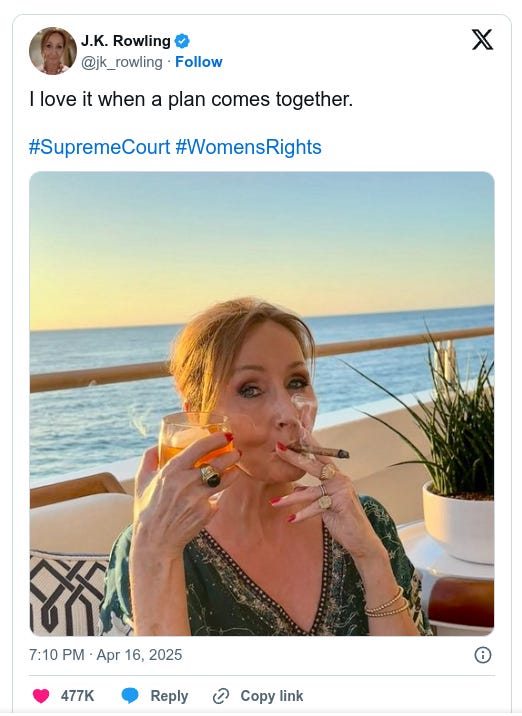Follow the account via the Follow link

click(199, 62)
